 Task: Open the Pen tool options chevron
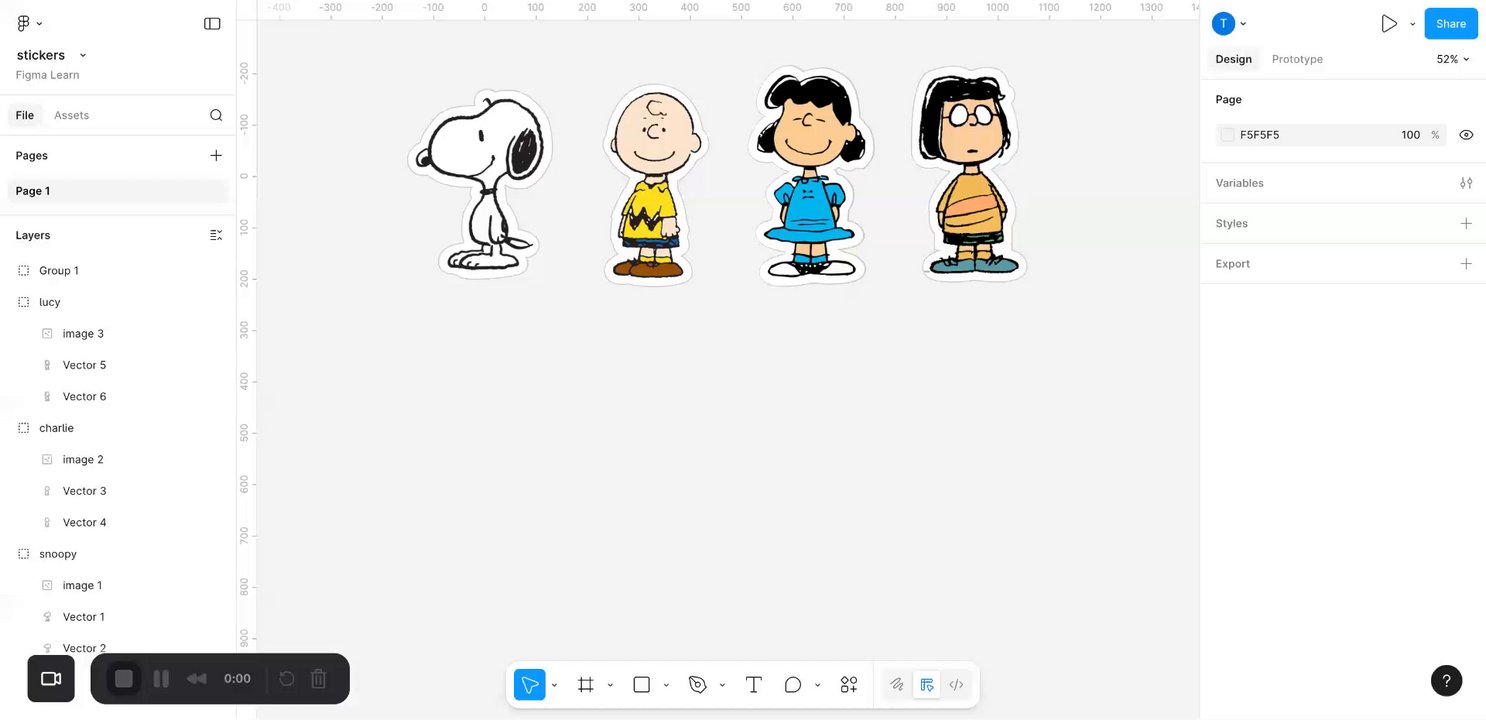click(x=722, y=685)
